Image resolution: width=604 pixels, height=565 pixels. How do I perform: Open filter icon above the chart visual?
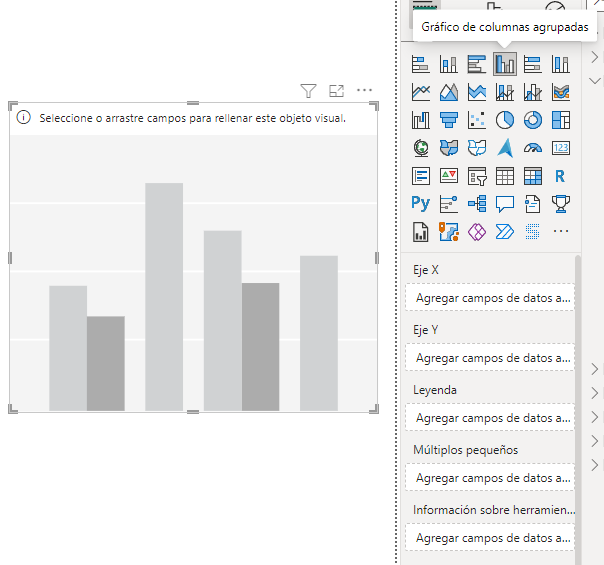click(x=308, y=91)
